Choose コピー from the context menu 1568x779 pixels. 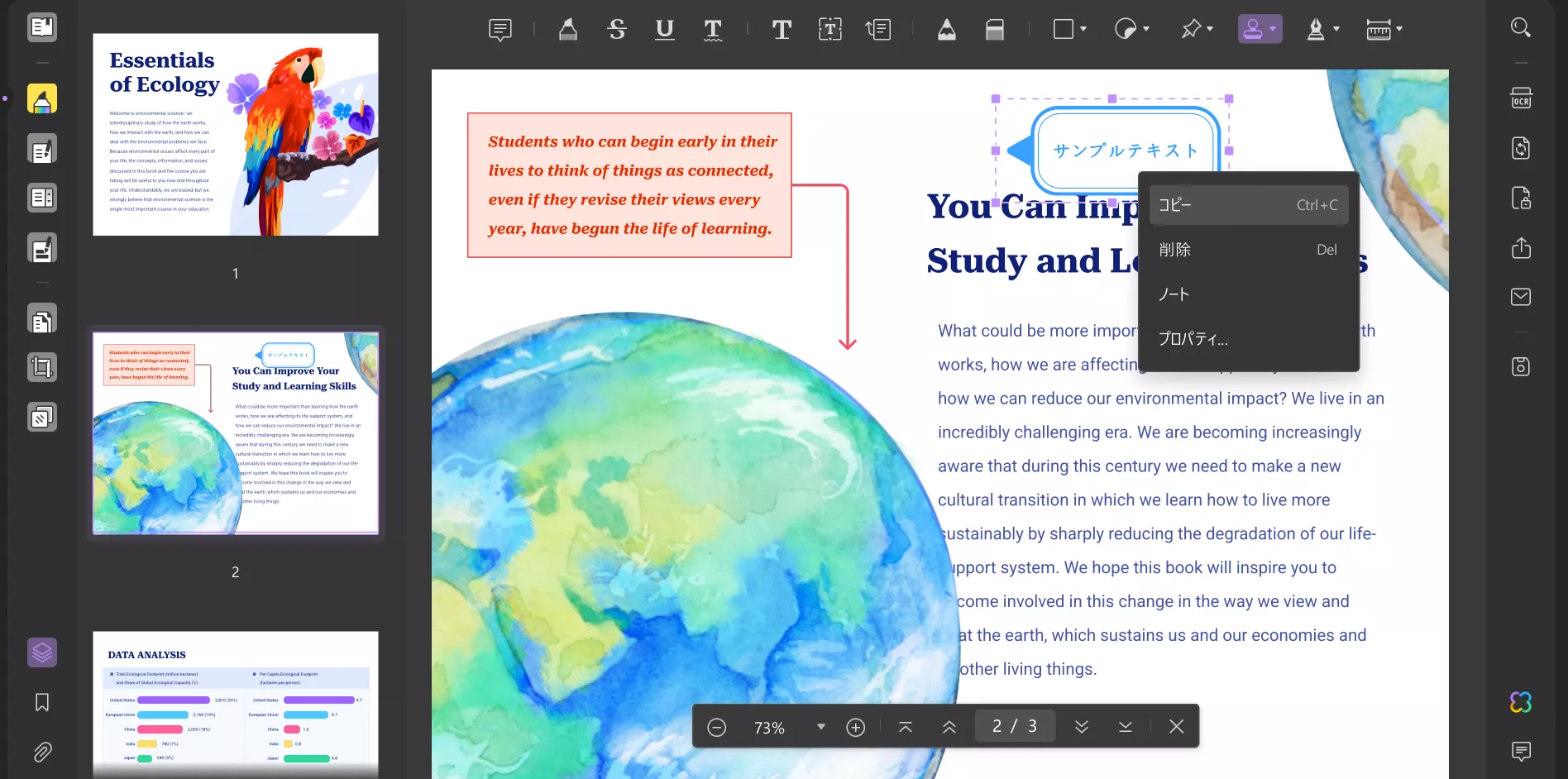click(x=1249, y=205)
